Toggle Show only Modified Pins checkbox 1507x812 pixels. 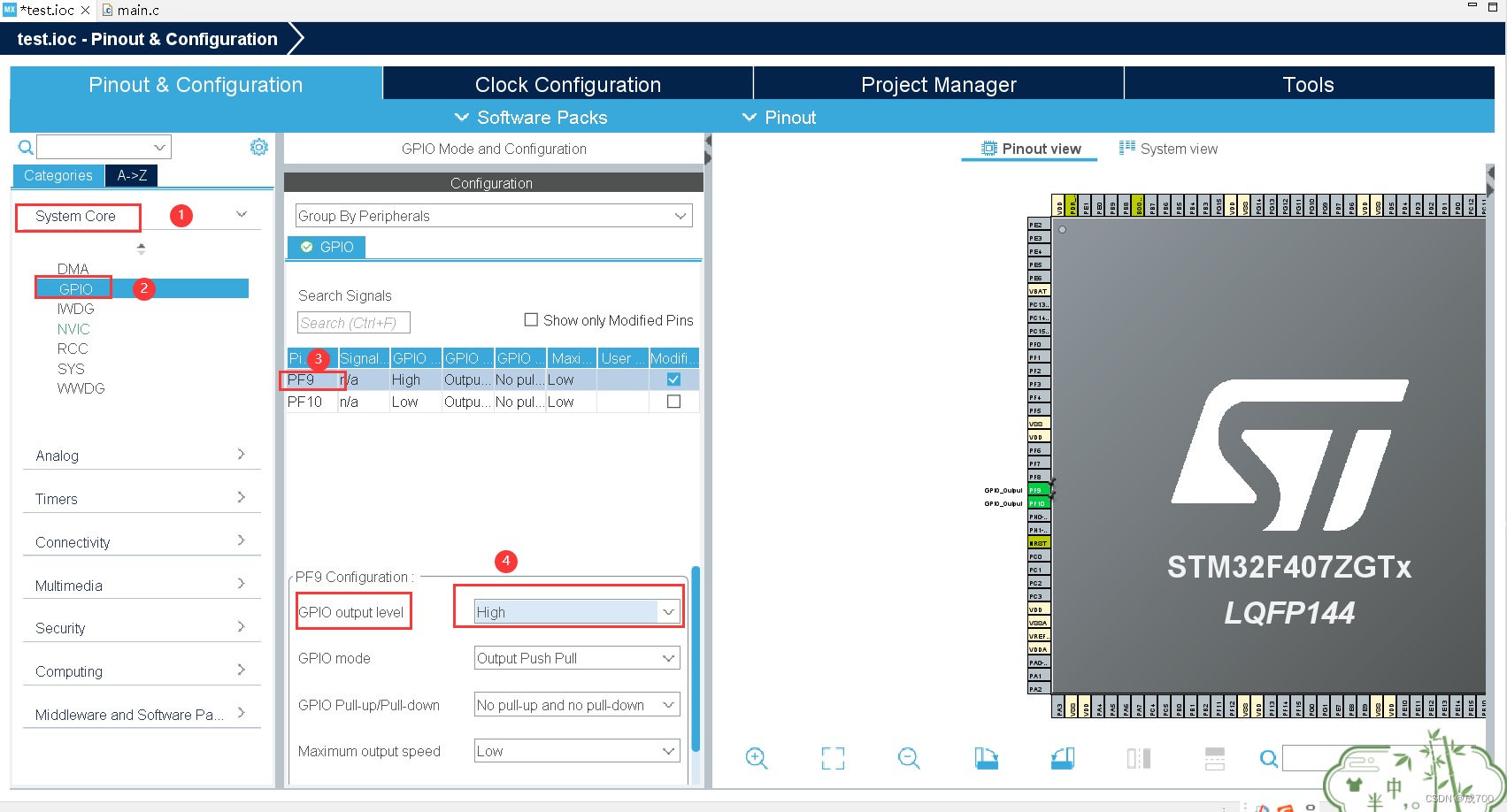click(531, 319)
